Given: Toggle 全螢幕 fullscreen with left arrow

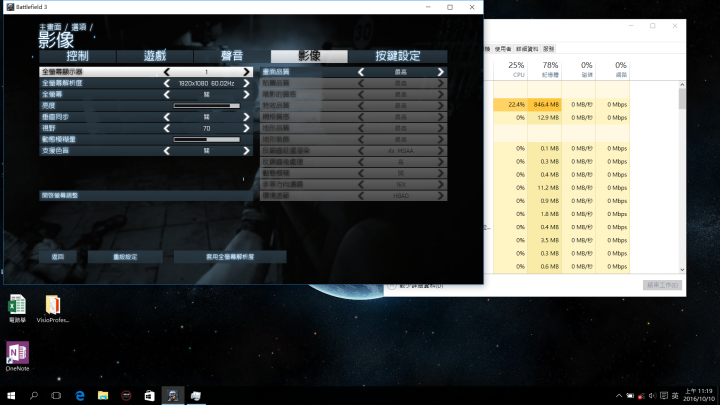Looking at the screenshot, I should 167,95.
